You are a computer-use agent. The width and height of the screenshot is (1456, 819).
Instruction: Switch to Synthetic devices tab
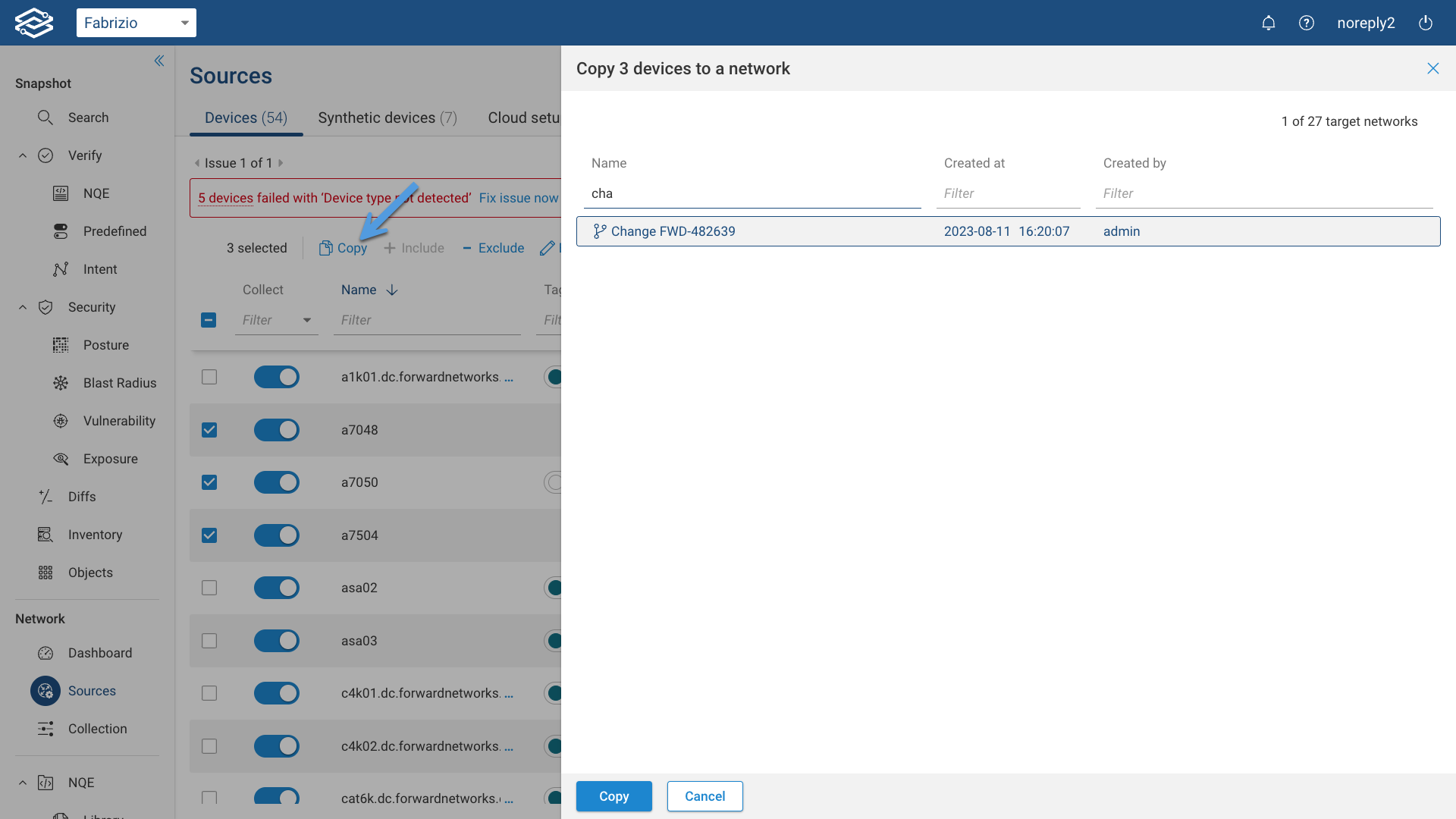coord(387,118)
